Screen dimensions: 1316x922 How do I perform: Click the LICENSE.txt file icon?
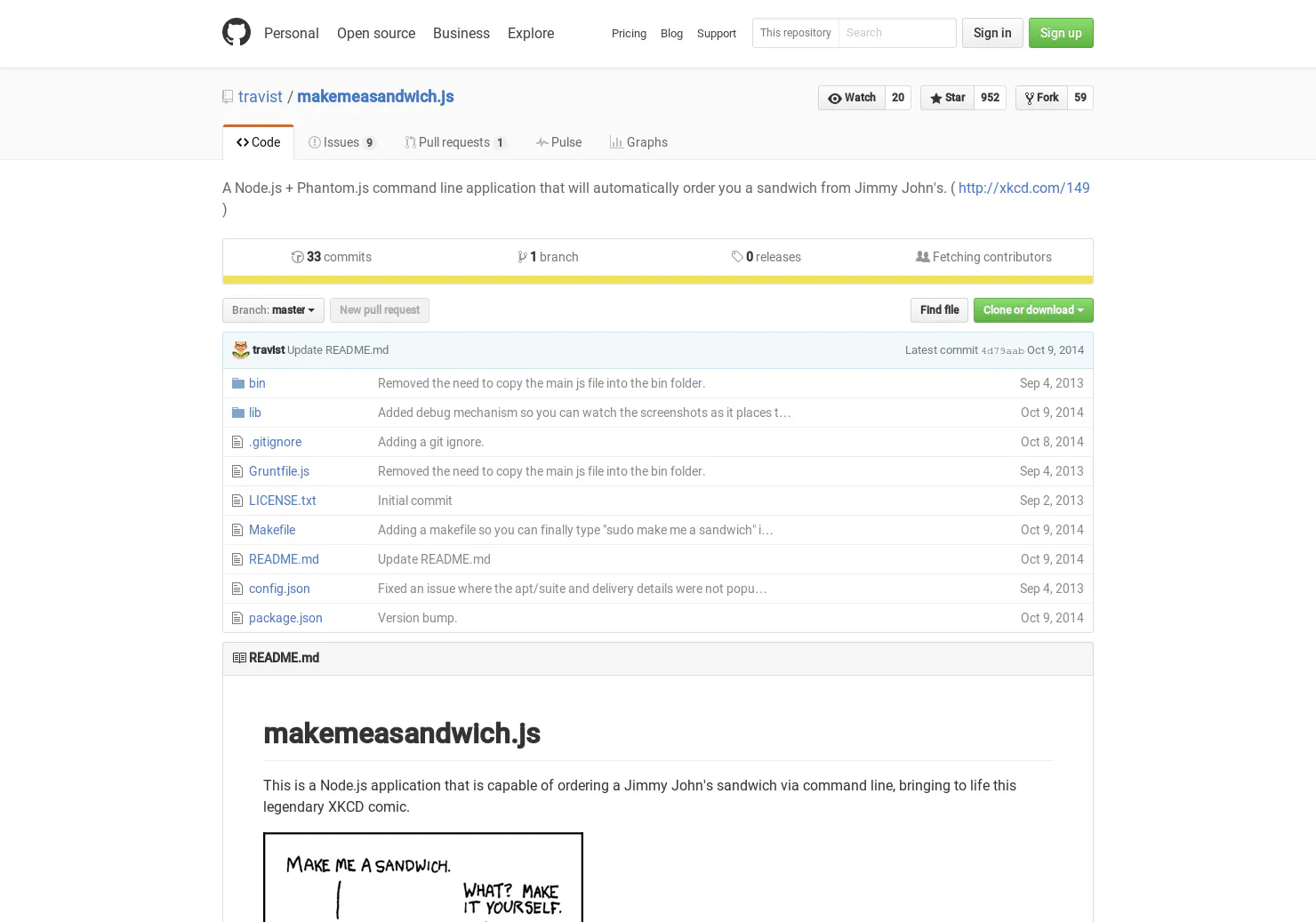coord(237,501)
